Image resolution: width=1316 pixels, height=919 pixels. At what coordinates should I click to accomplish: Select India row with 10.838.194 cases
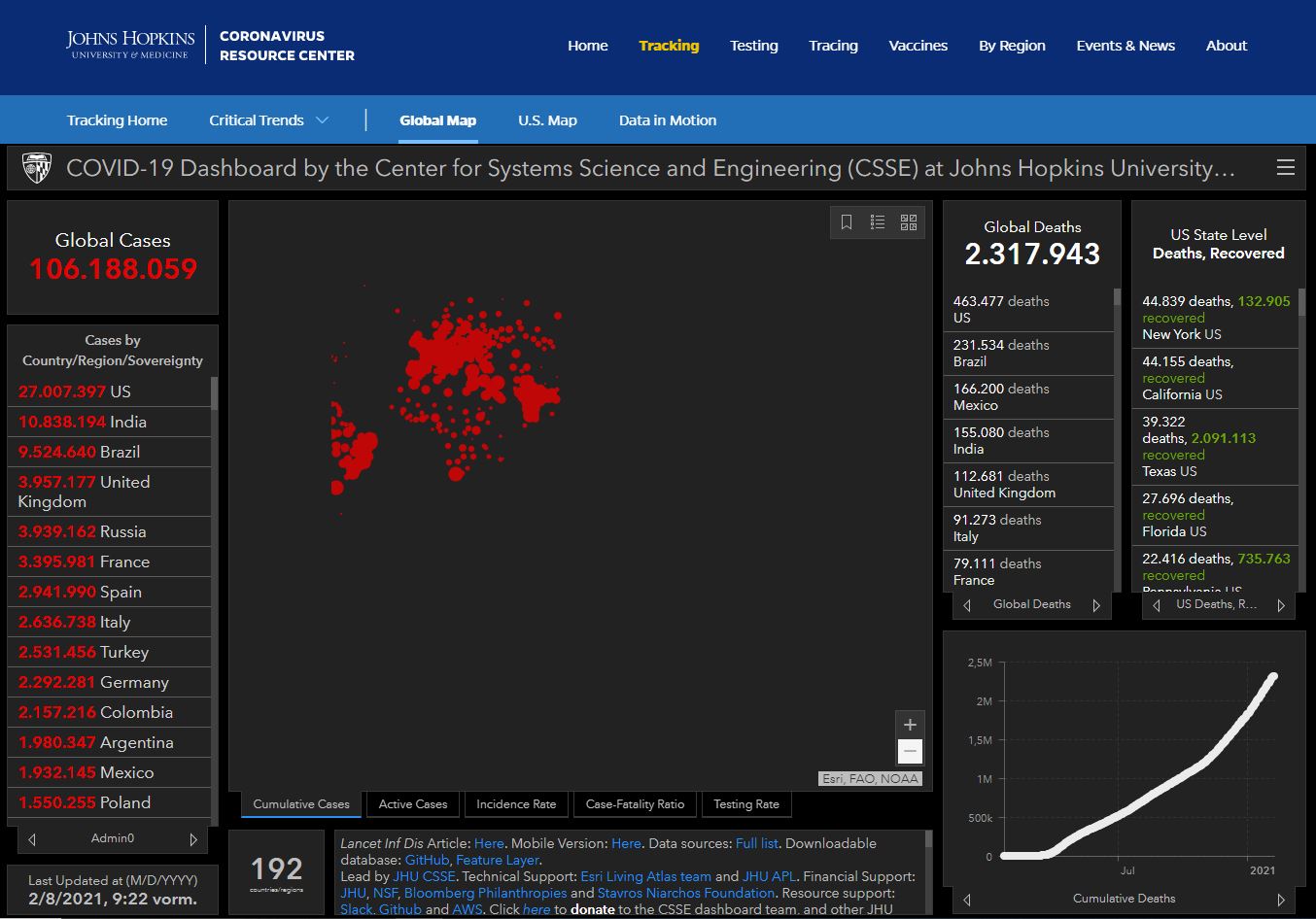tap(109, 422)
